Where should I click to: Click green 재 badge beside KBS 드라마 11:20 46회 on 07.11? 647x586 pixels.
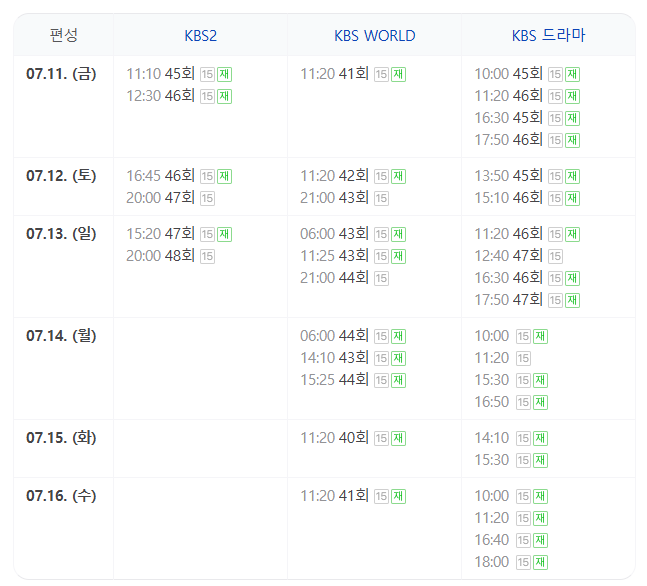click(x=573, y=96)
